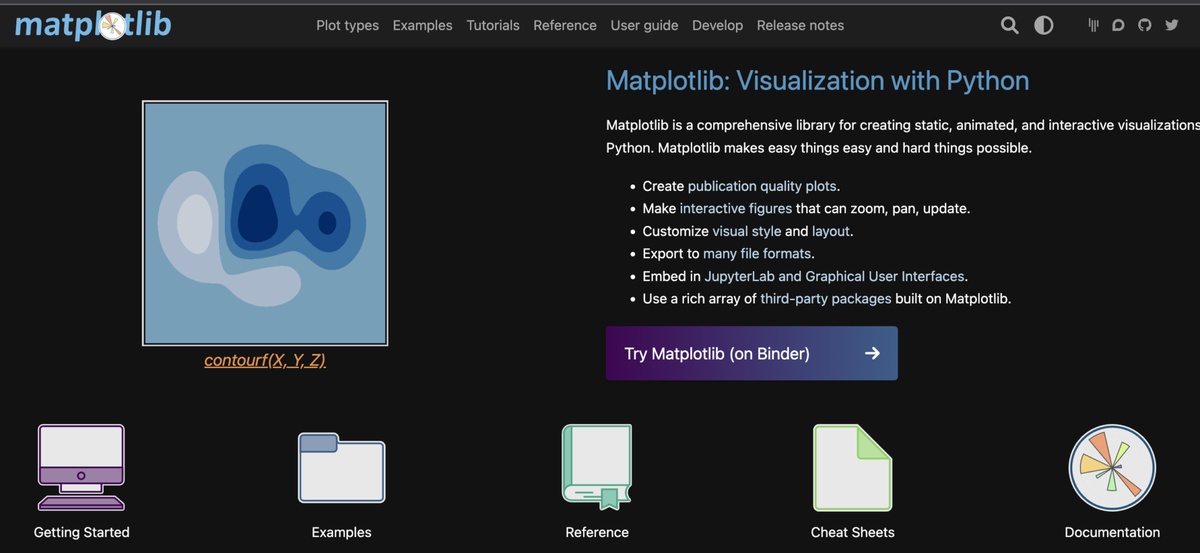Image resolution: width=1200 pixels, height=553 pixels.
Task: Open the GitHub icon link
Action: [1144, 25]
